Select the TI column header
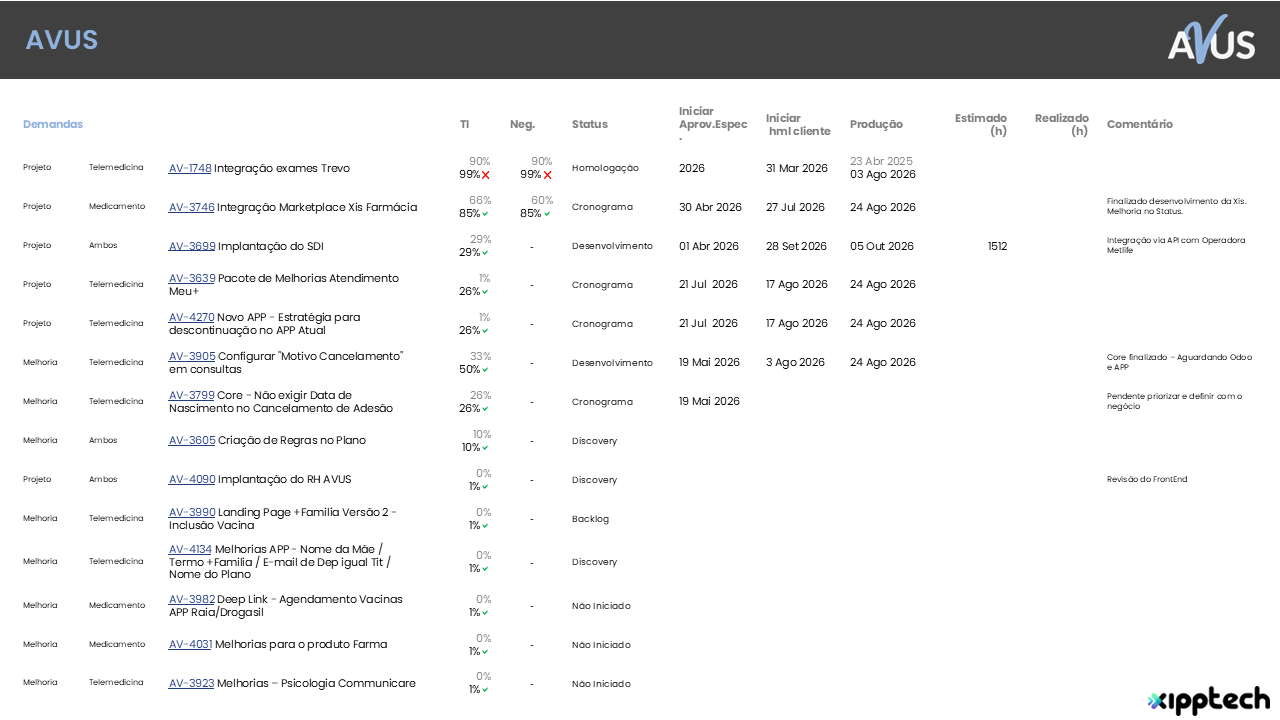 (x=464, y=124)
